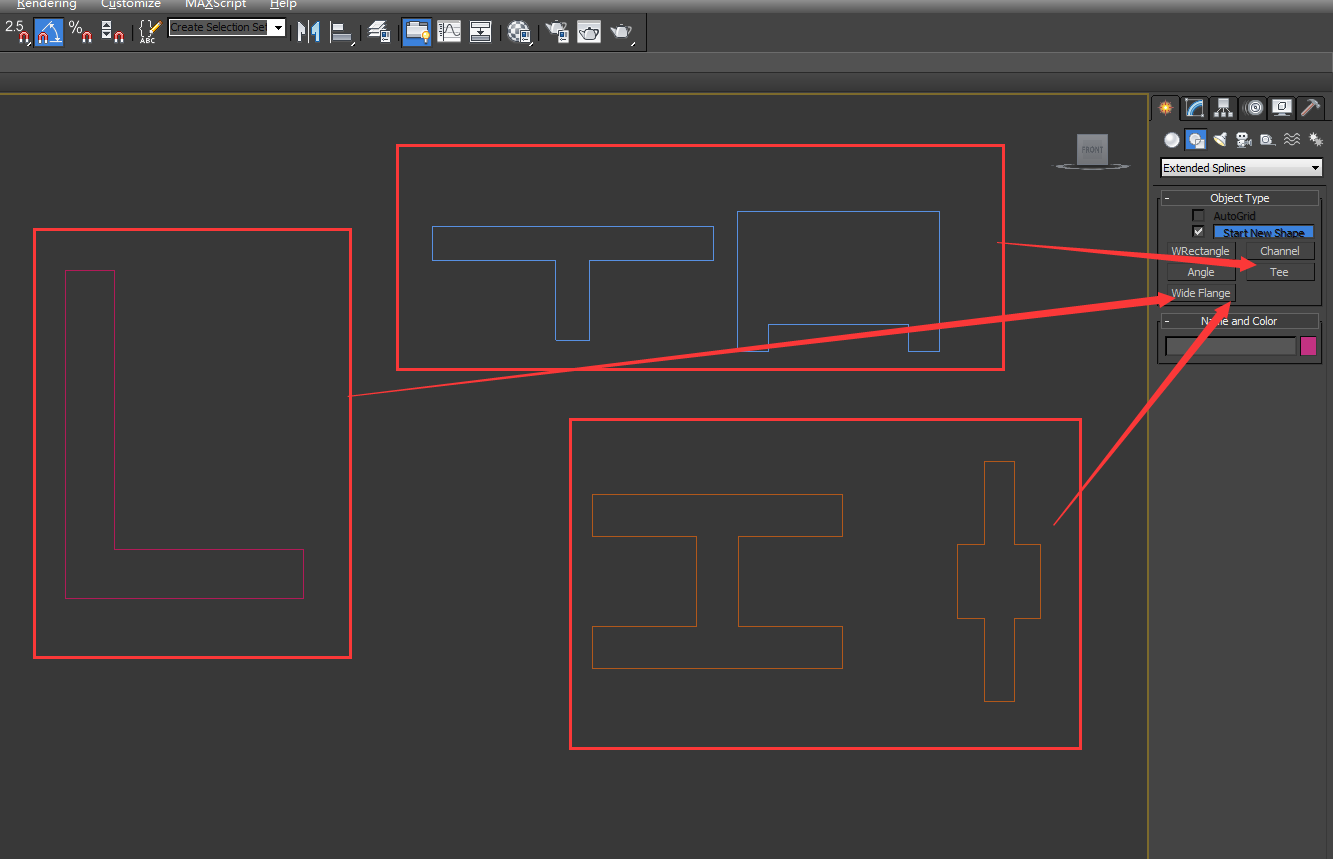
Task: Open the Customize menu
Action: 131,4
